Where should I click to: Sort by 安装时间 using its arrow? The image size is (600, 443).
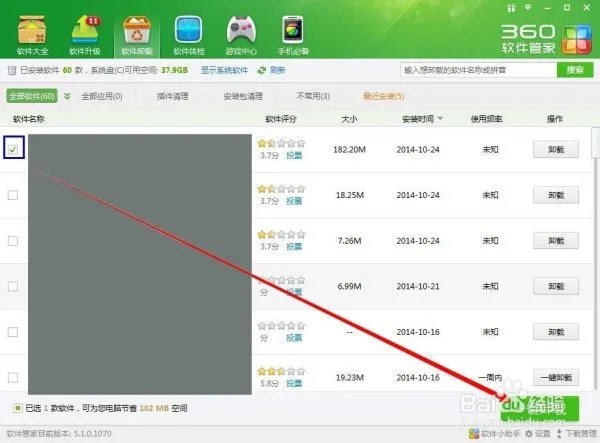coord(440,119)
